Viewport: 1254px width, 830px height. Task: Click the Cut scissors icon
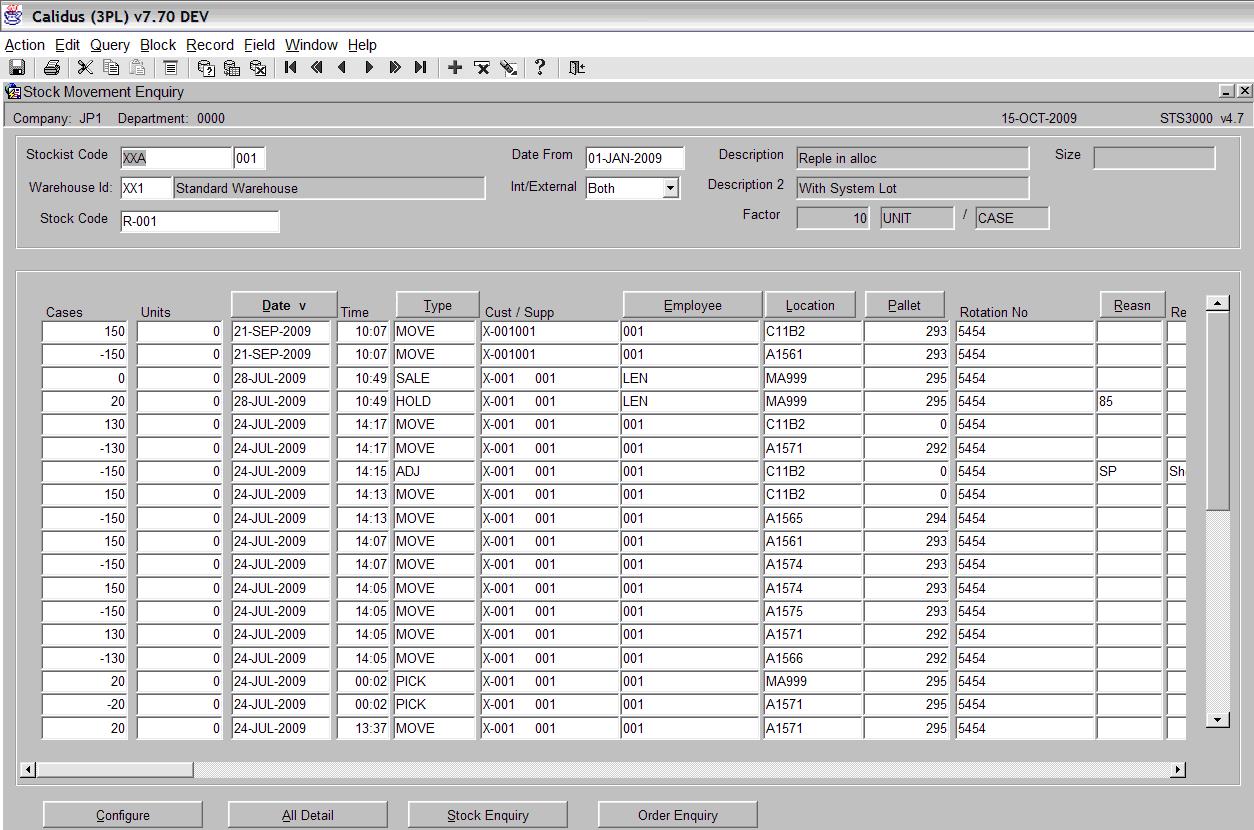85,68
